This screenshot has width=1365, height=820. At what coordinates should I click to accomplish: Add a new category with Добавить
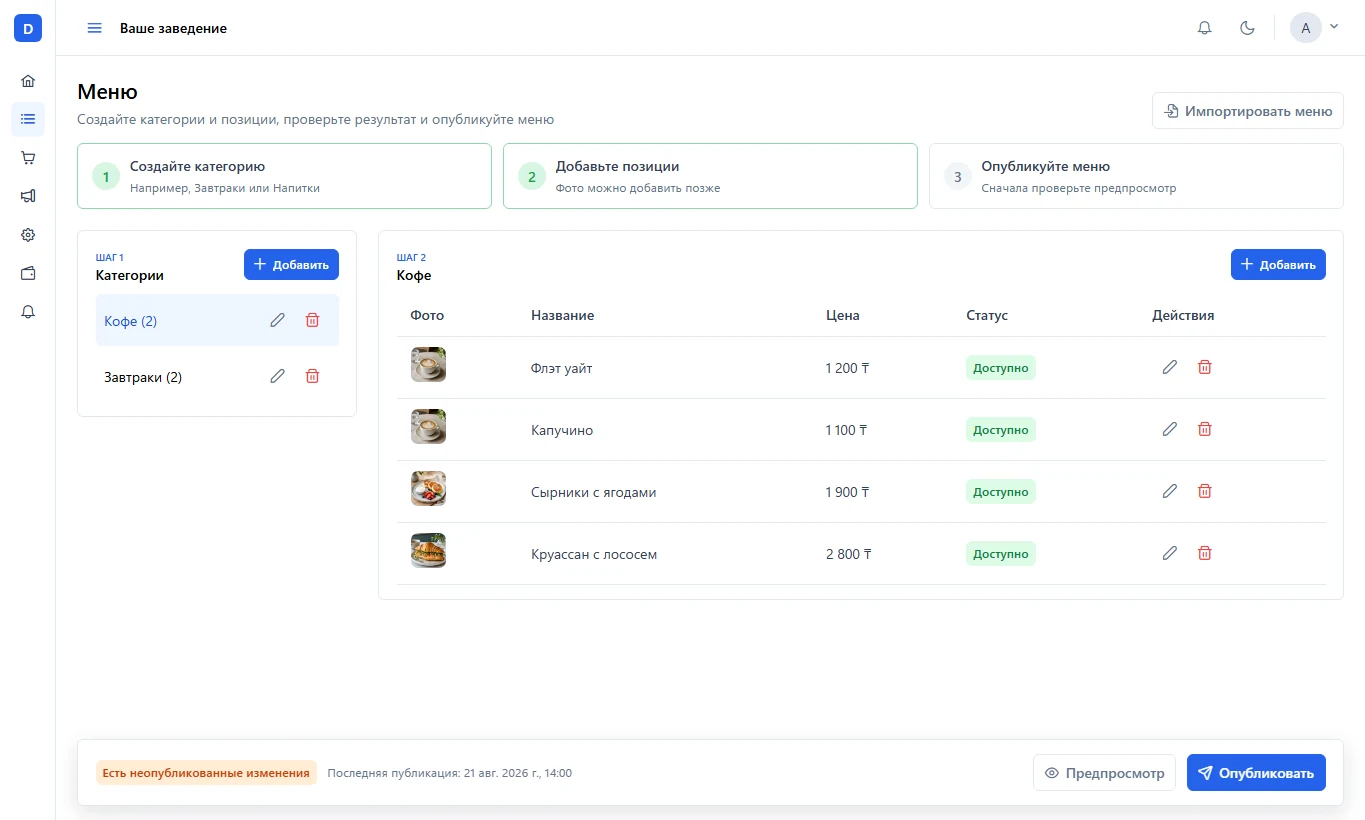point(291,265)
